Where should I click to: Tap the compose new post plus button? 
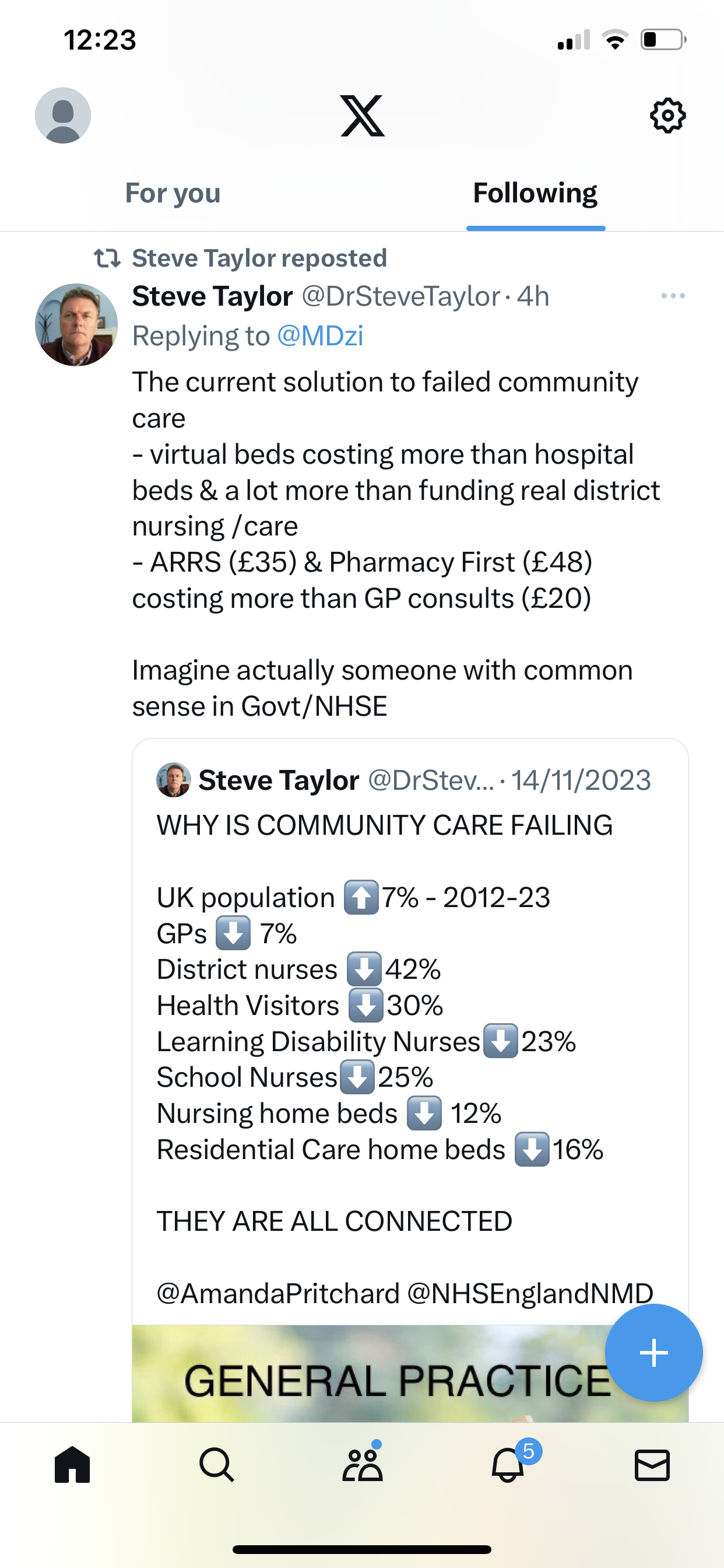[x=653, y=1353]
